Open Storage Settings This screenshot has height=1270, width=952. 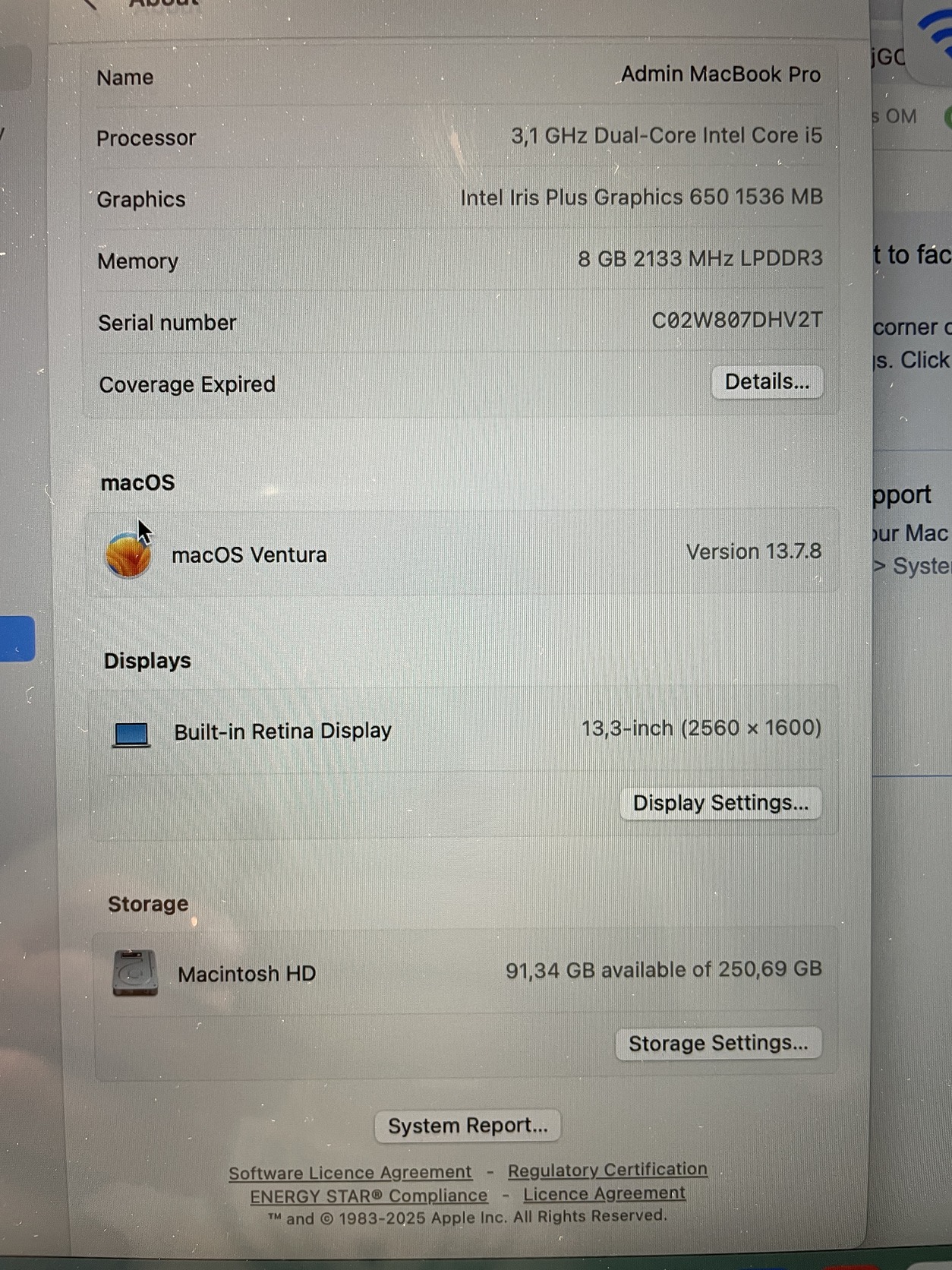pos(718,1043)
